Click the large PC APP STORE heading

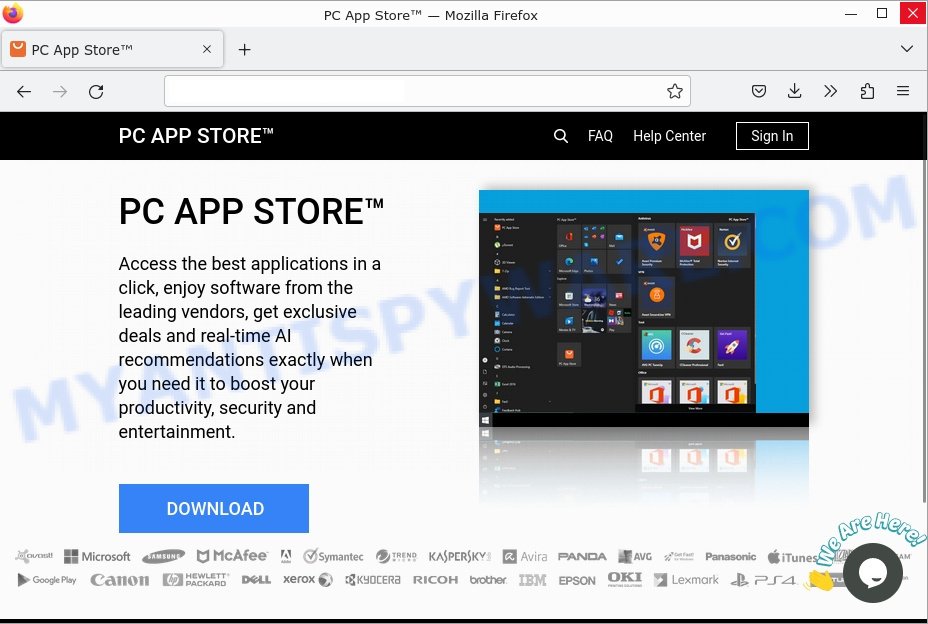(x=252, y=211)
